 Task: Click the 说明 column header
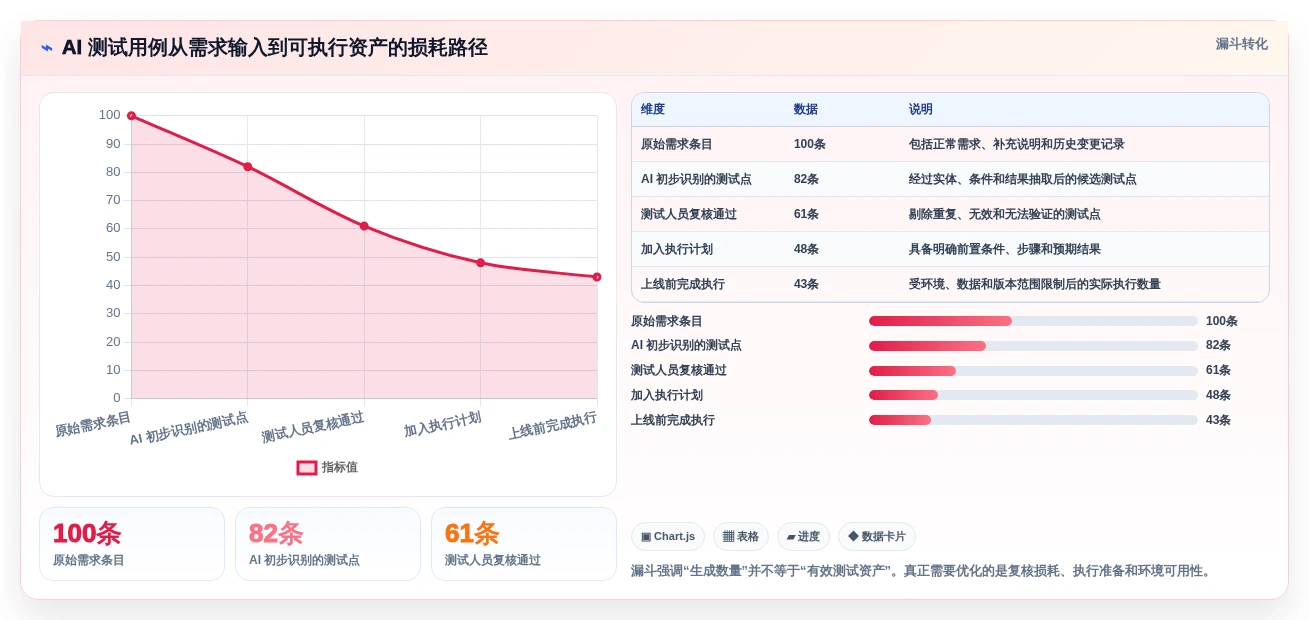[x=920, y=109]
